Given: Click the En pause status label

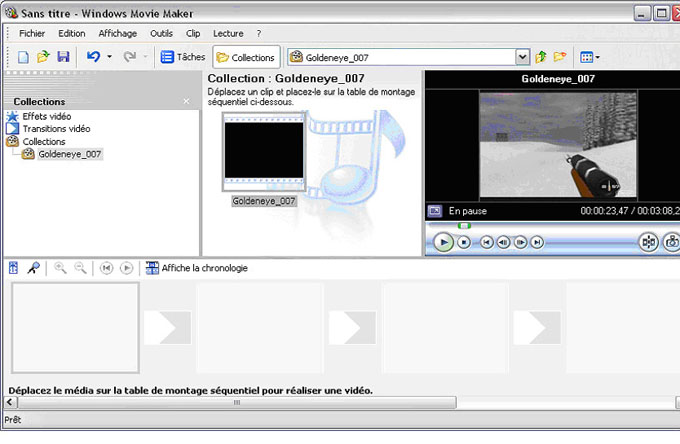Looking at the screenshot, I should click(x=468, y=211).
